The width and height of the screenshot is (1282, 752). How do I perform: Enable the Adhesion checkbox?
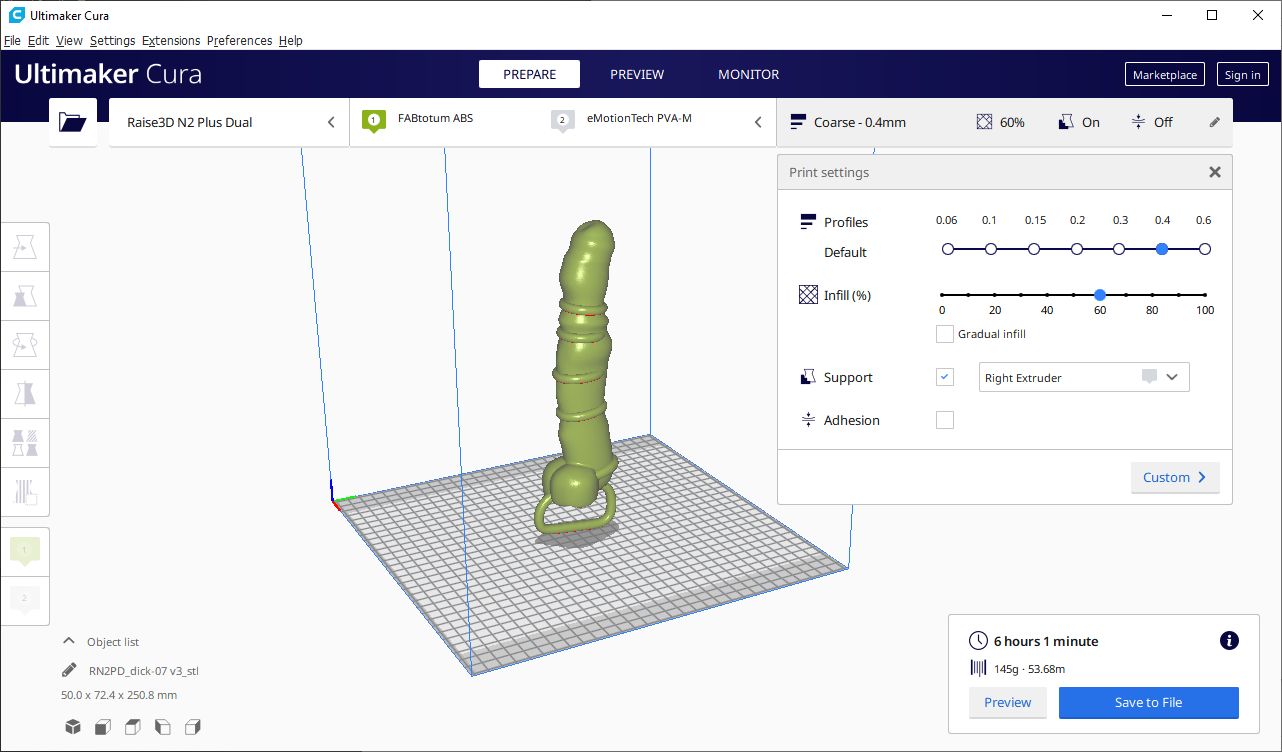click(944, 420)
